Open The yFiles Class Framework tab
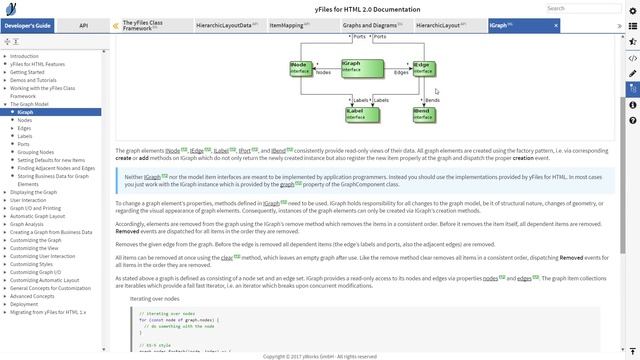640x360 pixels. click(156, 26)
